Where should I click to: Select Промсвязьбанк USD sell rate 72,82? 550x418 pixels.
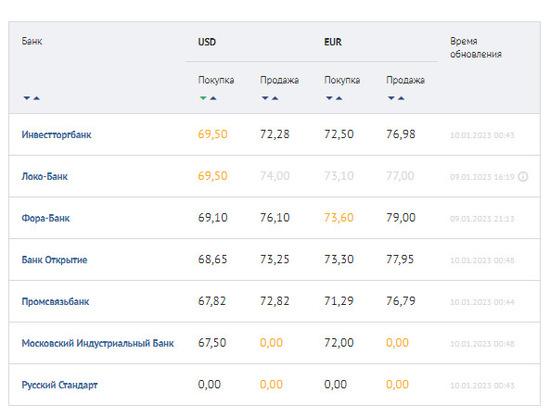pyautogui.click(x=275, y=301)
